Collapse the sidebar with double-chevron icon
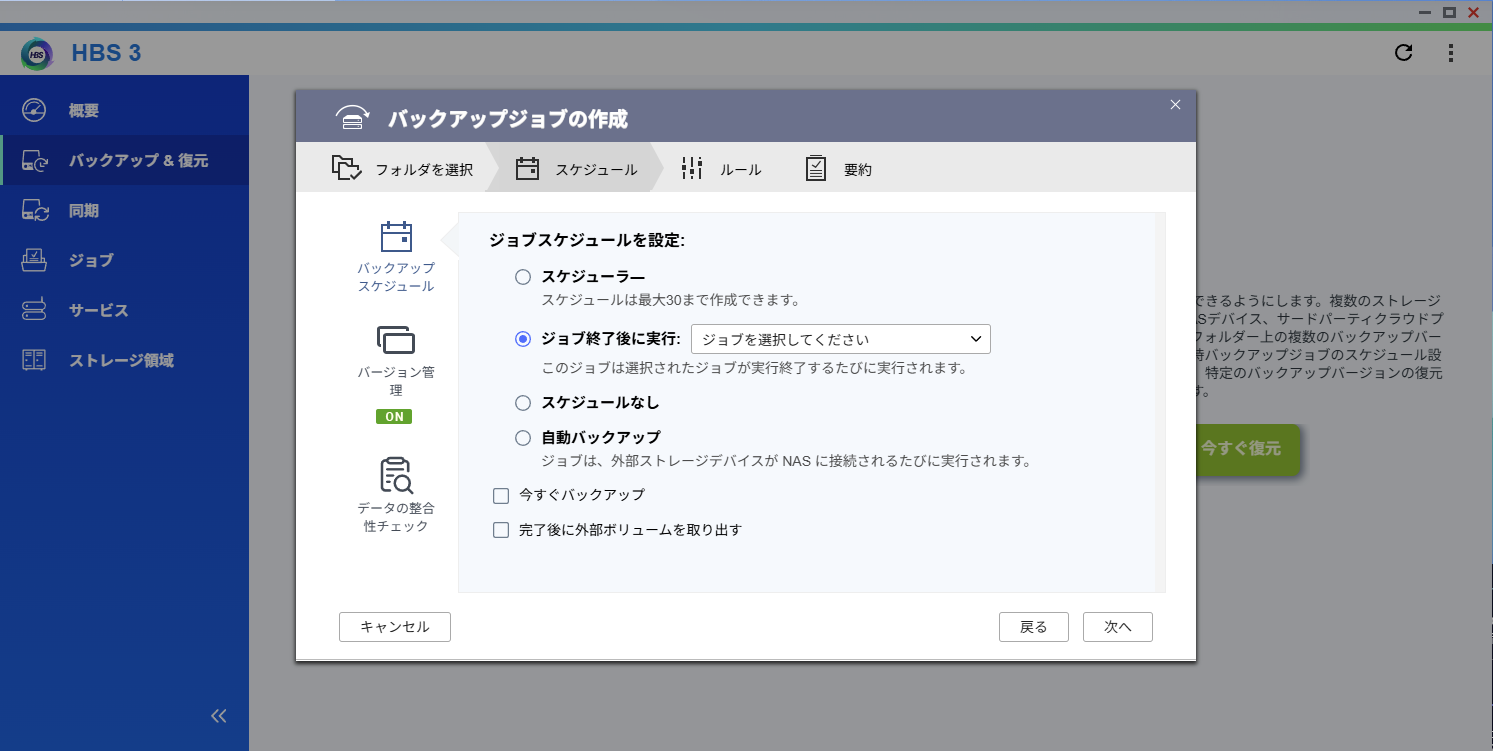 pos(219,716)
